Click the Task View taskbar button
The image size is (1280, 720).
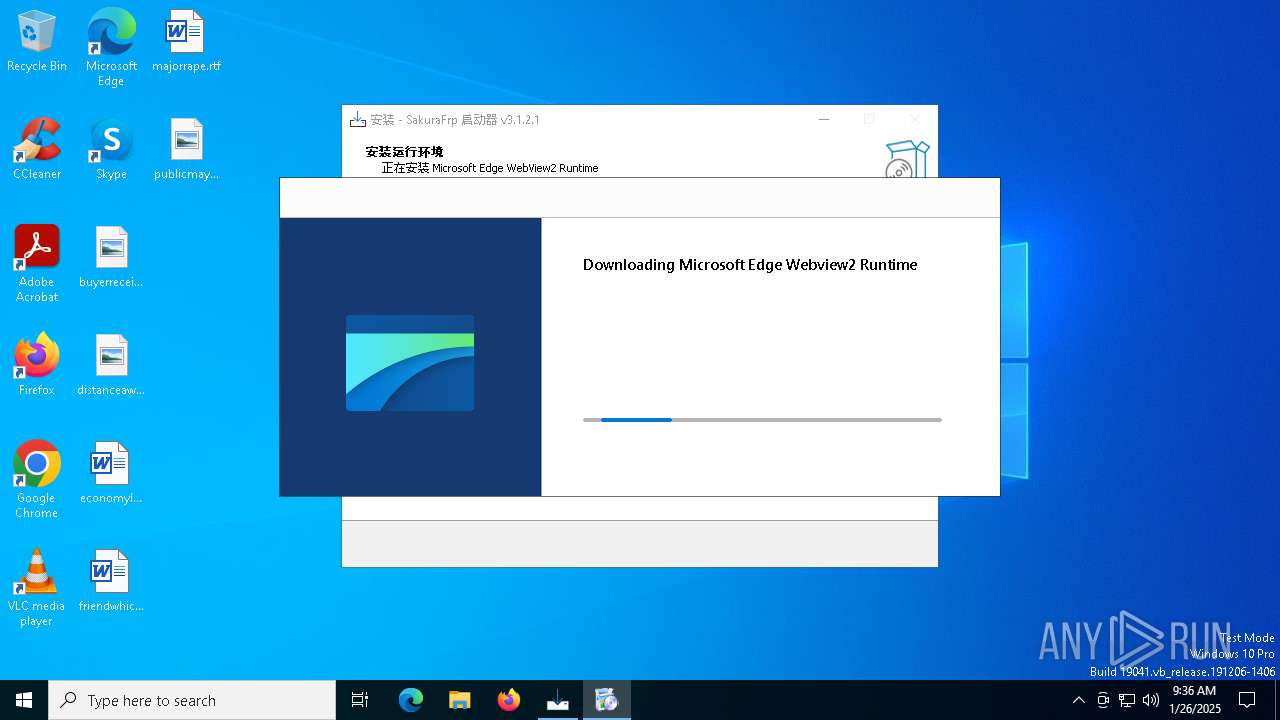360,700
